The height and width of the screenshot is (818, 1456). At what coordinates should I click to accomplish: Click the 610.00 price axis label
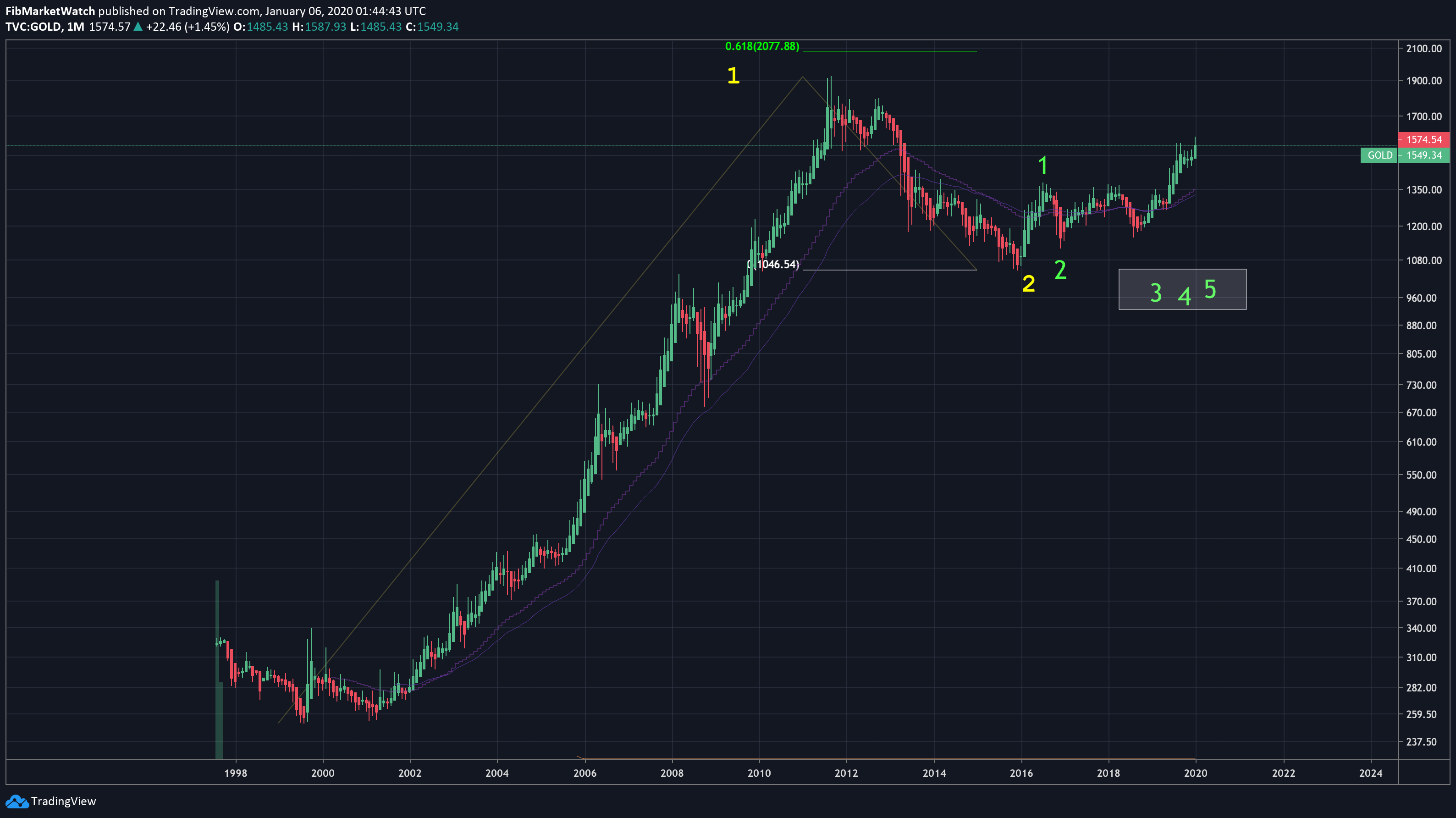(x=1421, y=442)
